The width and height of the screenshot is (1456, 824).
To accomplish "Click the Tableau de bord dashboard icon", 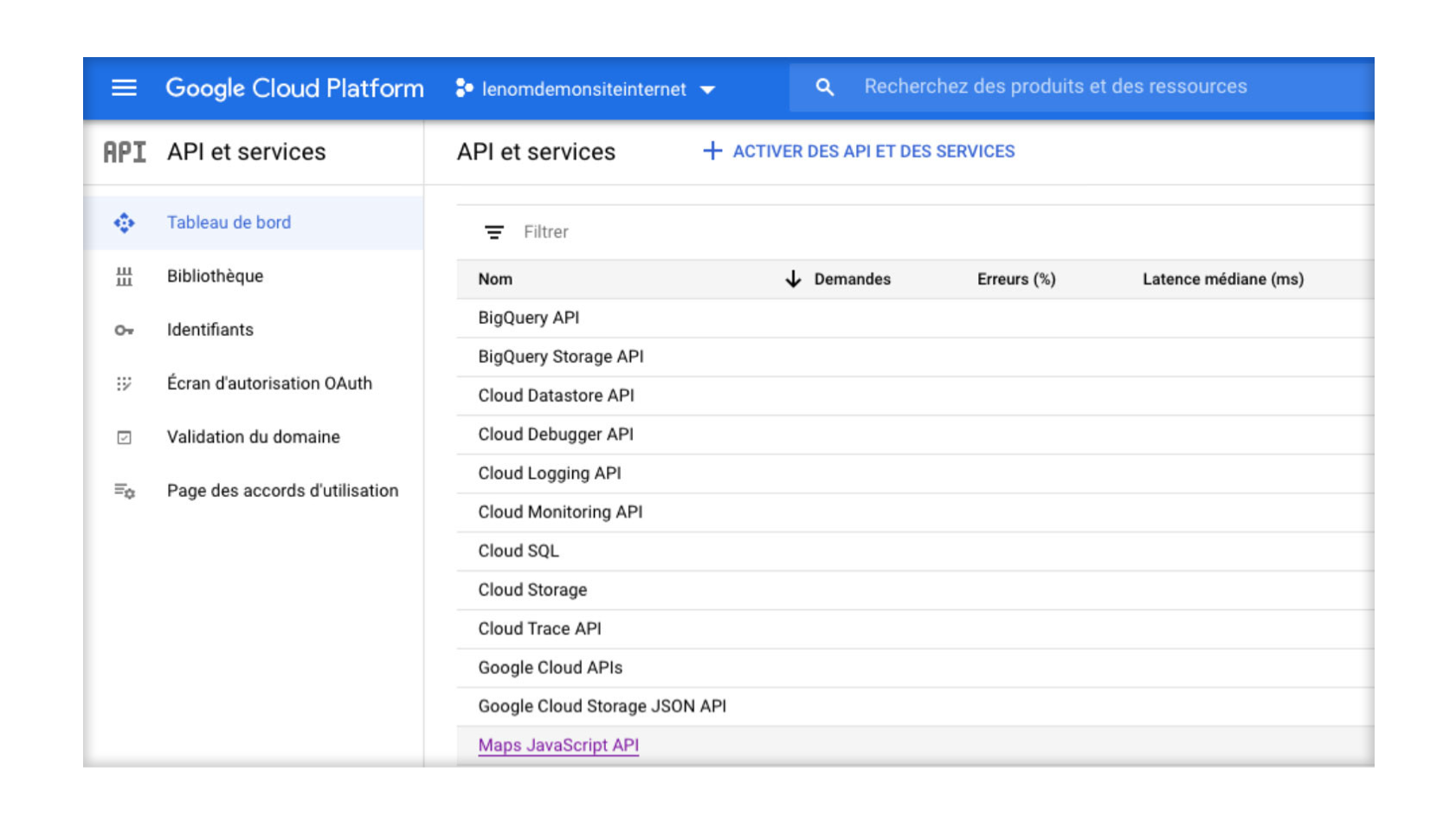I will [x=124, y=223].
